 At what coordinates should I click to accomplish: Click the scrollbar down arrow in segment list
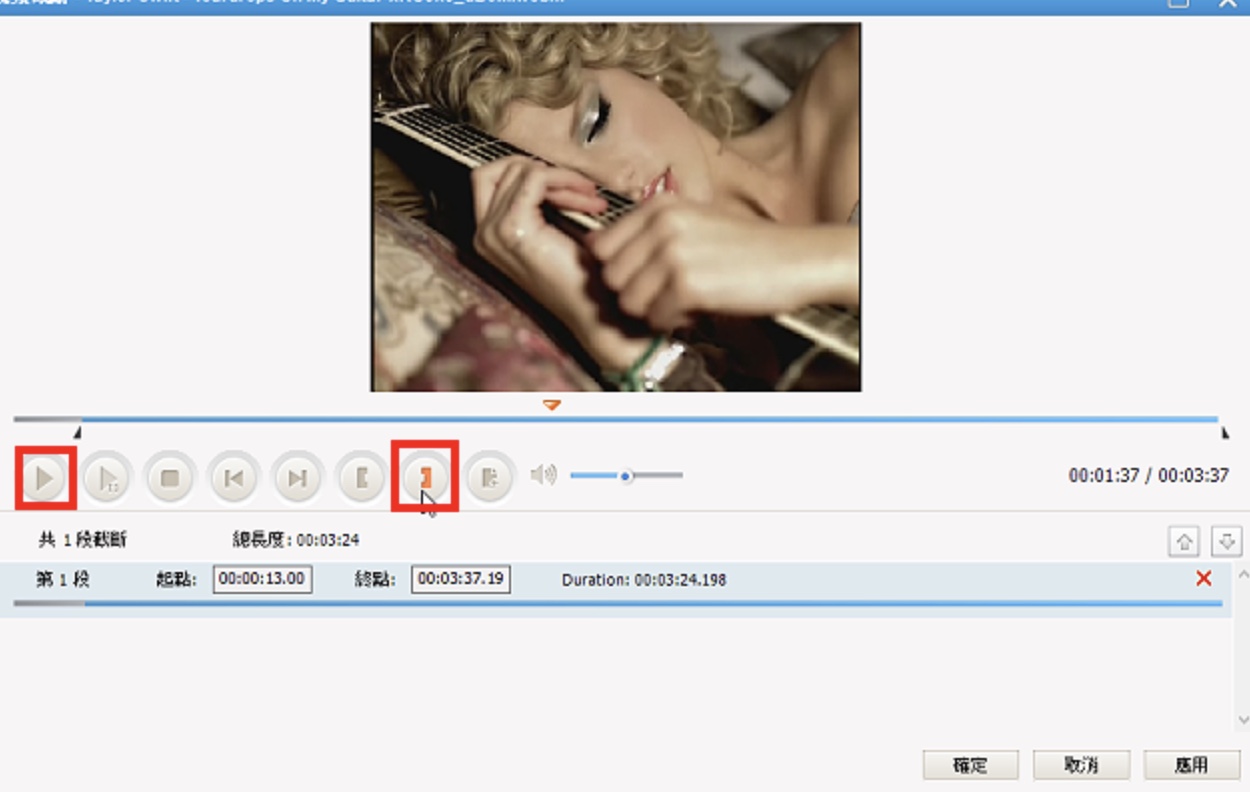pos(1243,720)
